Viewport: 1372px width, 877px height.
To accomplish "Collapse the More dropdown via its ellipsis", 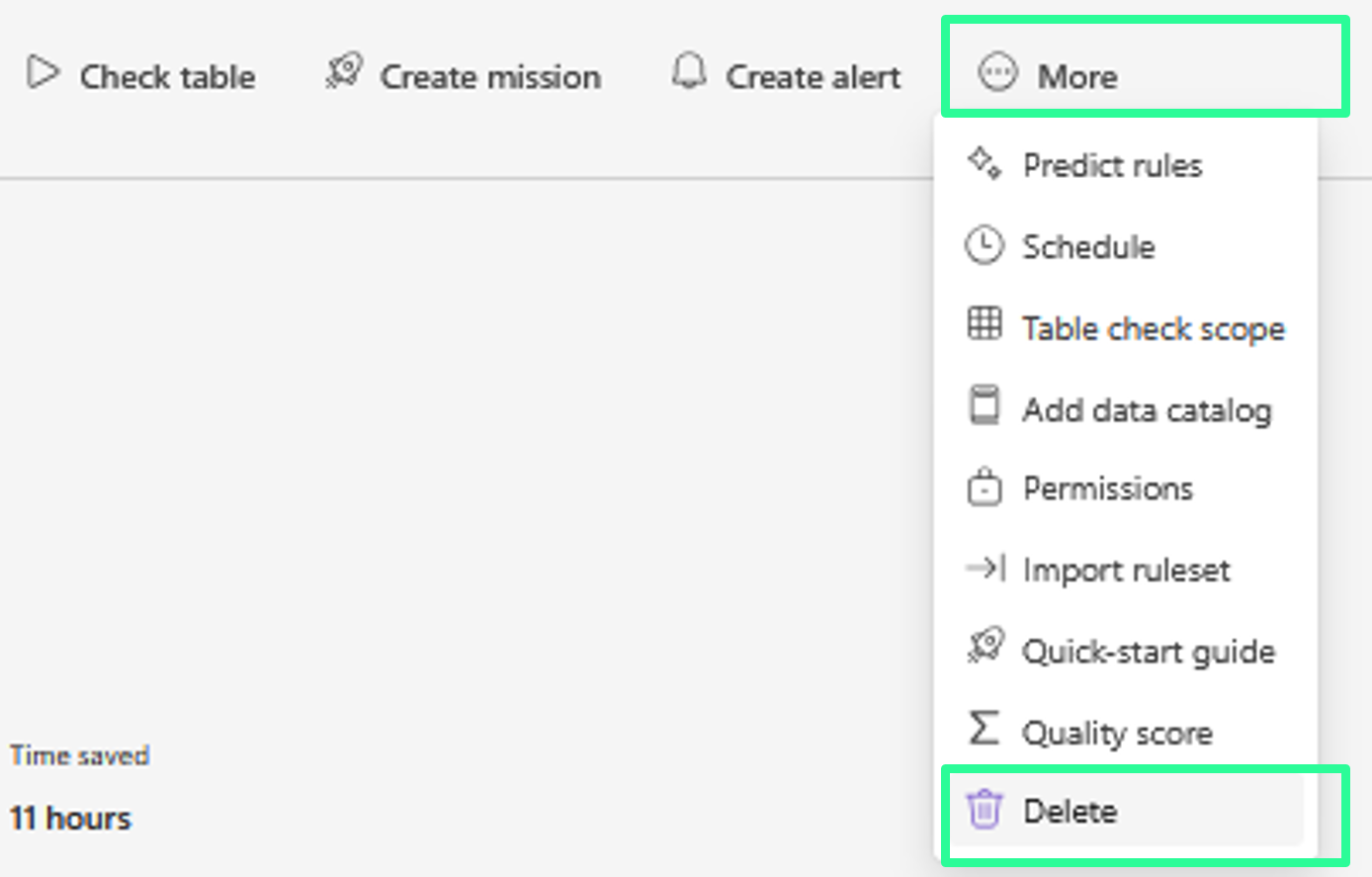I will pos(996,73).
